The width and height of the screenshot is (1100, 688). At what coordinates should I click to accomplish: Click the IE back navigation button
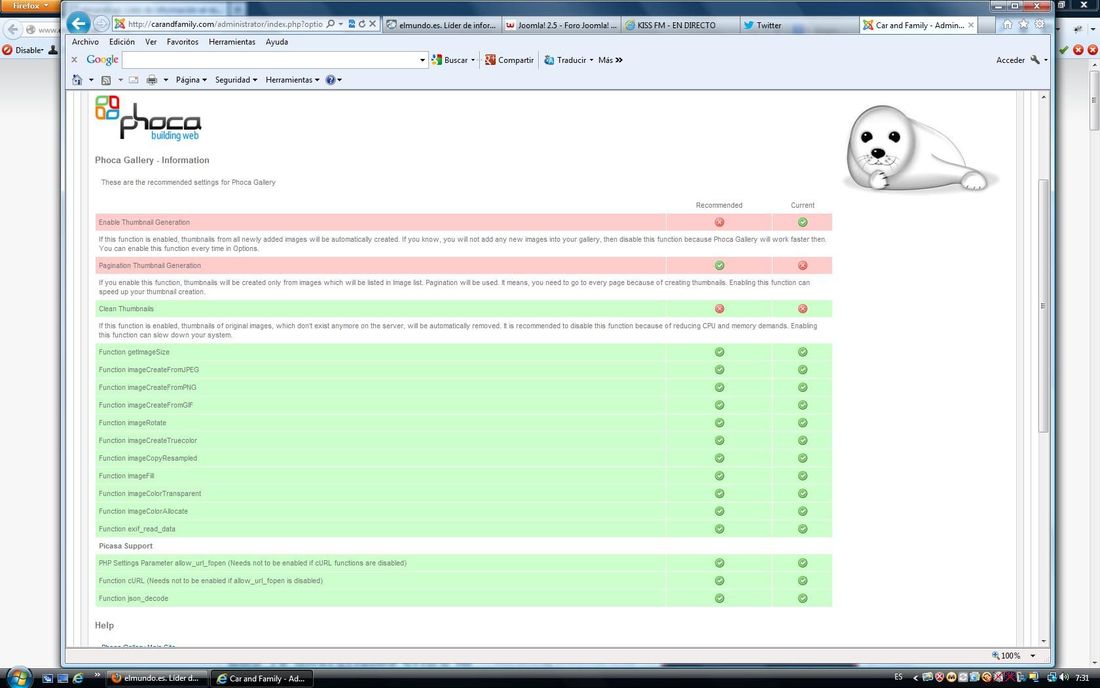tap(78, 24)
